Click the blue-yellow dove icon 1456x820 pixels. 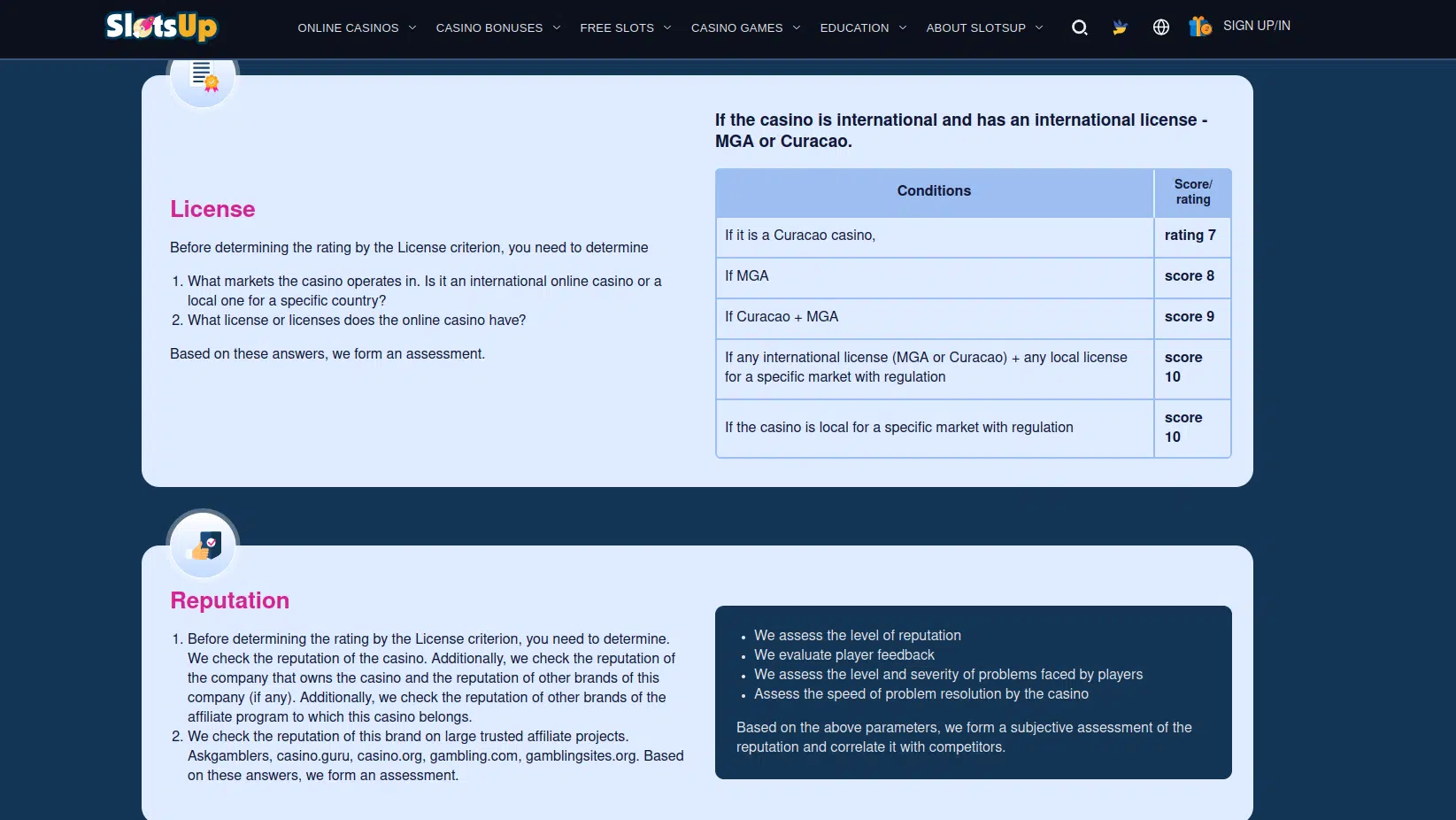click(1120, 27)
